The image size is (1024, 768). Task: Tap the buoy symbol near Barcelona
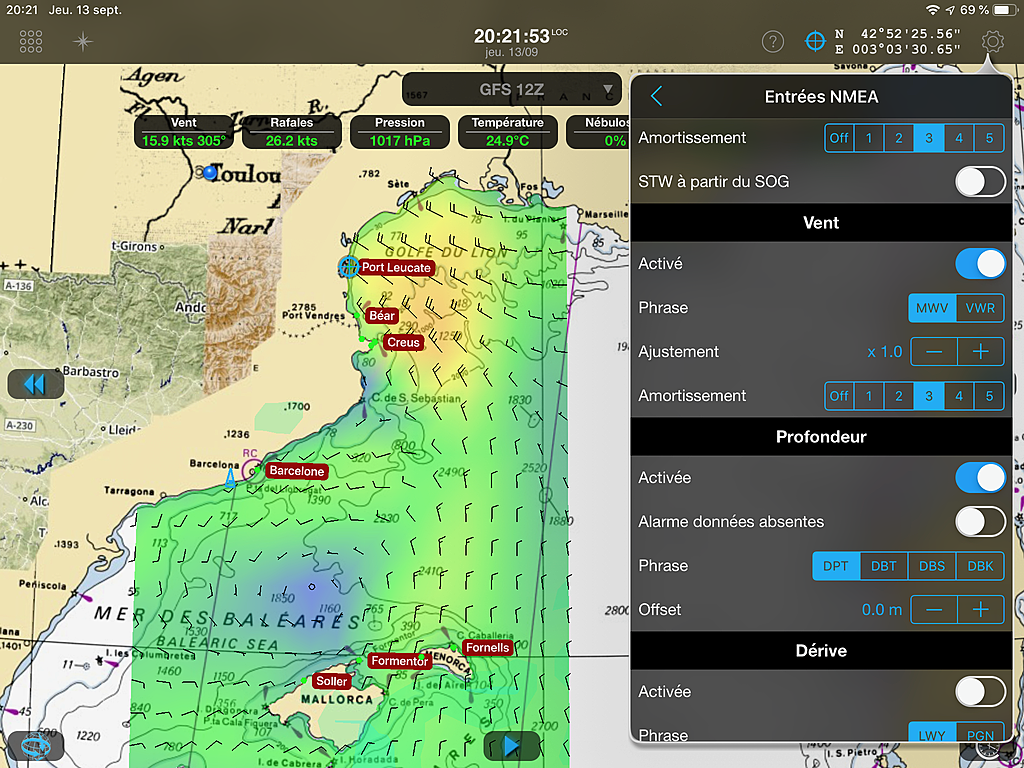coord(230,478)
